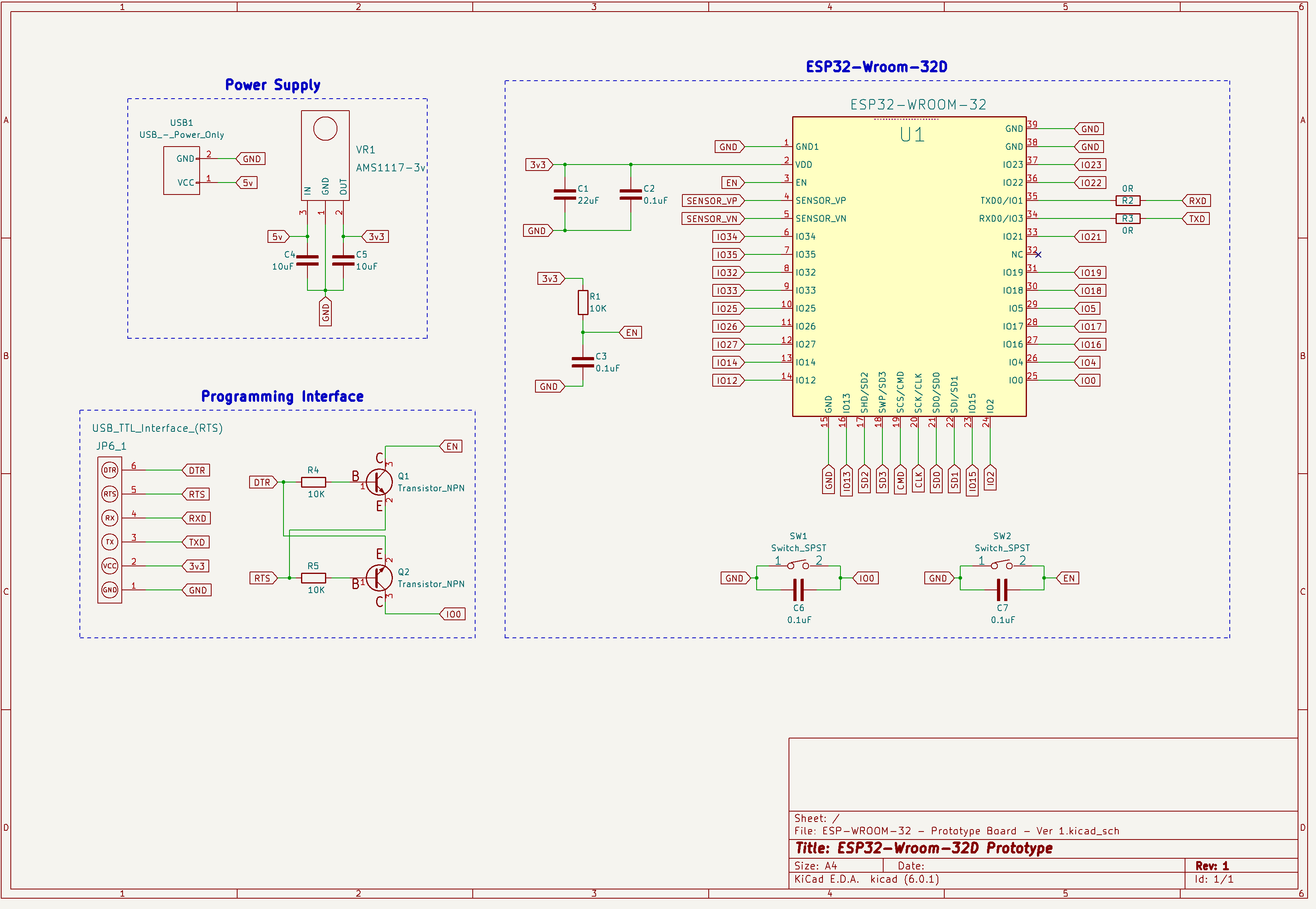
Task: Click the IO23 net flag on pin 37
Action: point(1090,165)
